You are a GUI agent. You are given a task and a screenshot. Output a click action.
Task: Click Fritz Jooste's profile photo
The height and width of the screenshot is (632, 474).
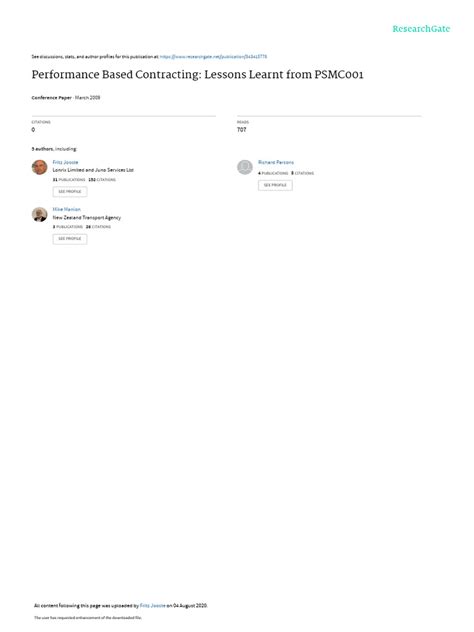pos(40,167)
